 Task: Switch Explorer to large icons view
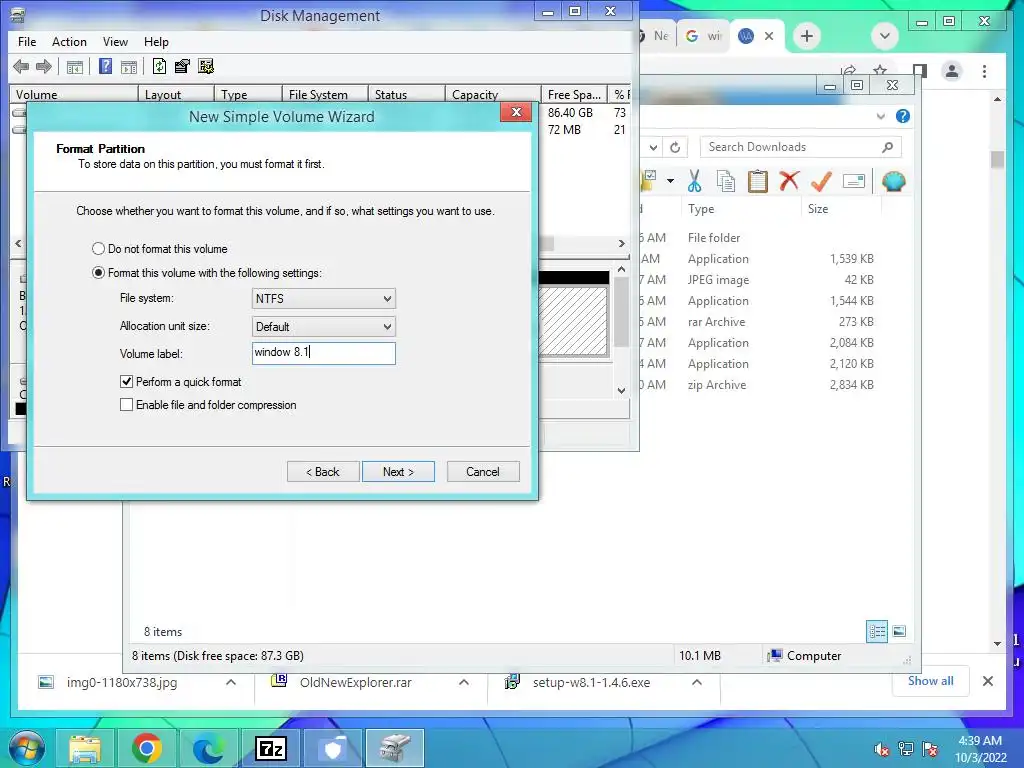point(899,631)
